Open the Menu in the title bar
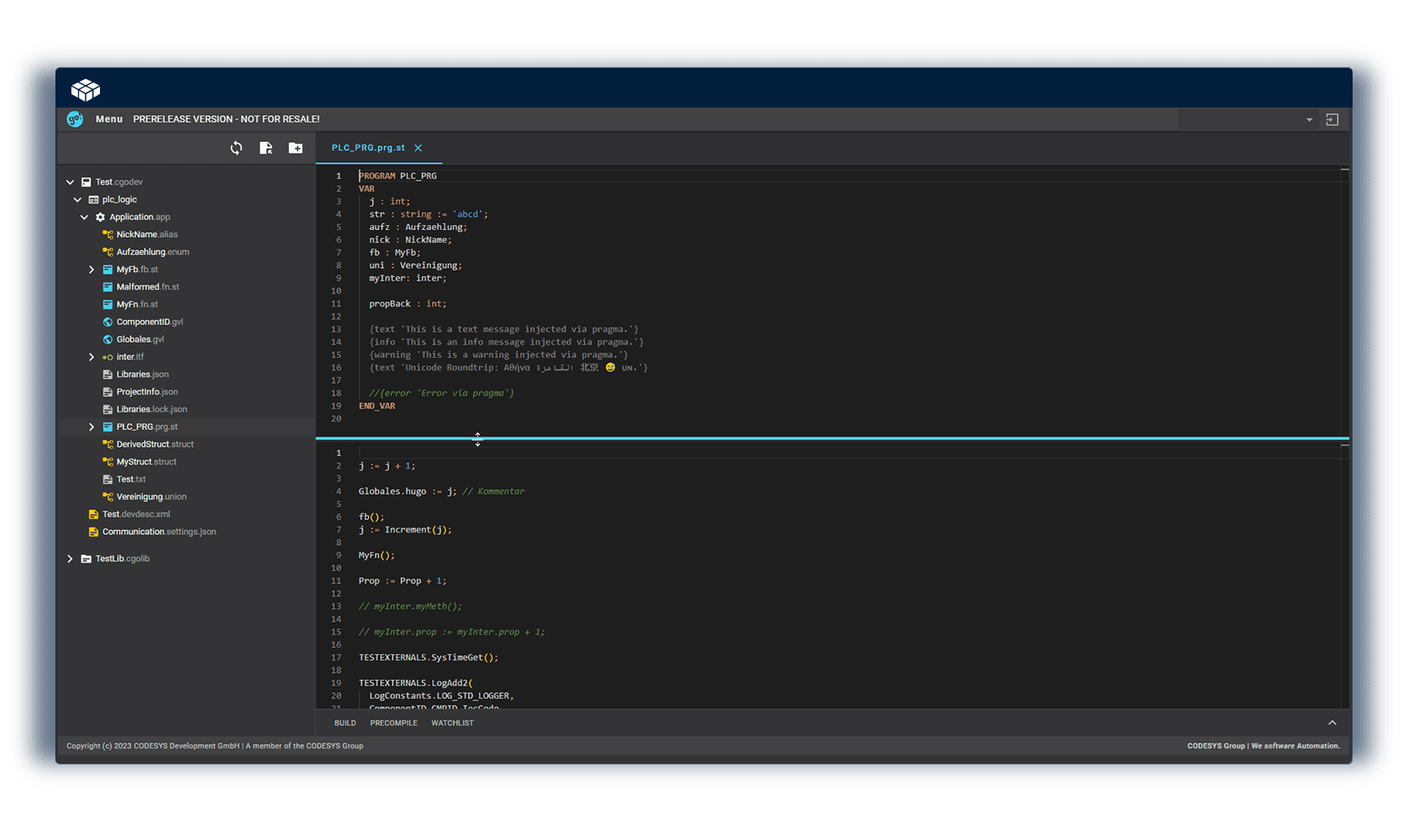The height and width of the screenshot is (840, 1403). (109, 119)
